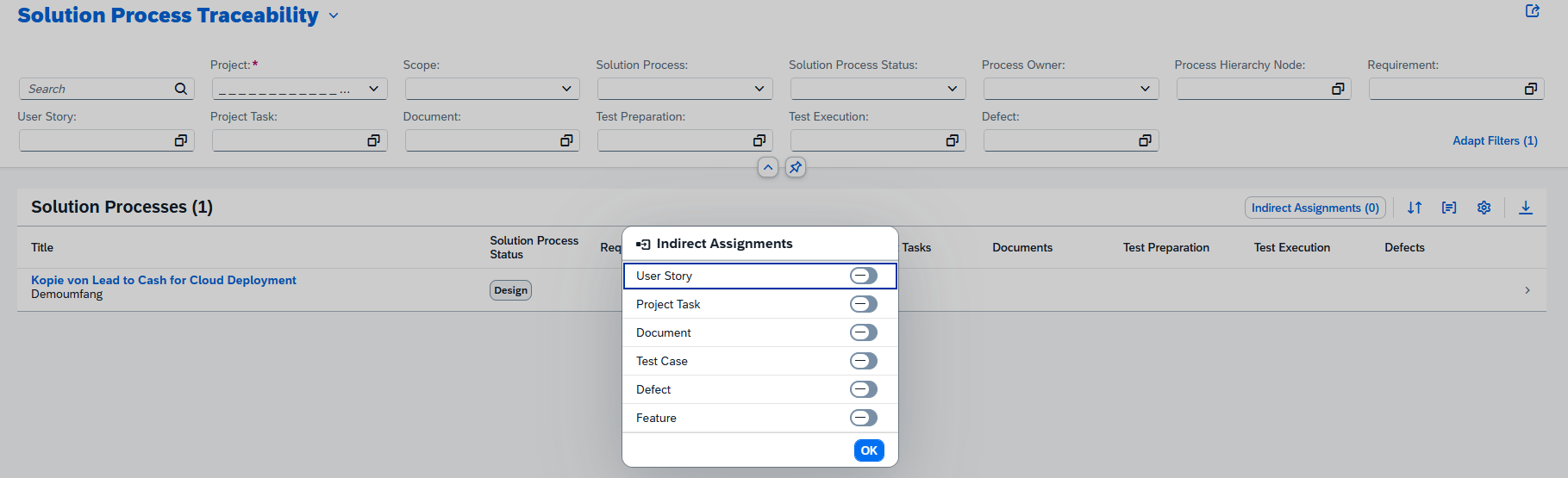
Task: Open table column settings gear
Action: [1484, 208]
